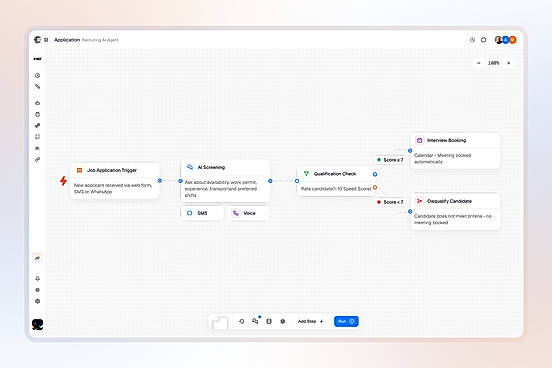Click the frame brackets icon in sidebar
The image size is (552, 368).
point(37,137)
